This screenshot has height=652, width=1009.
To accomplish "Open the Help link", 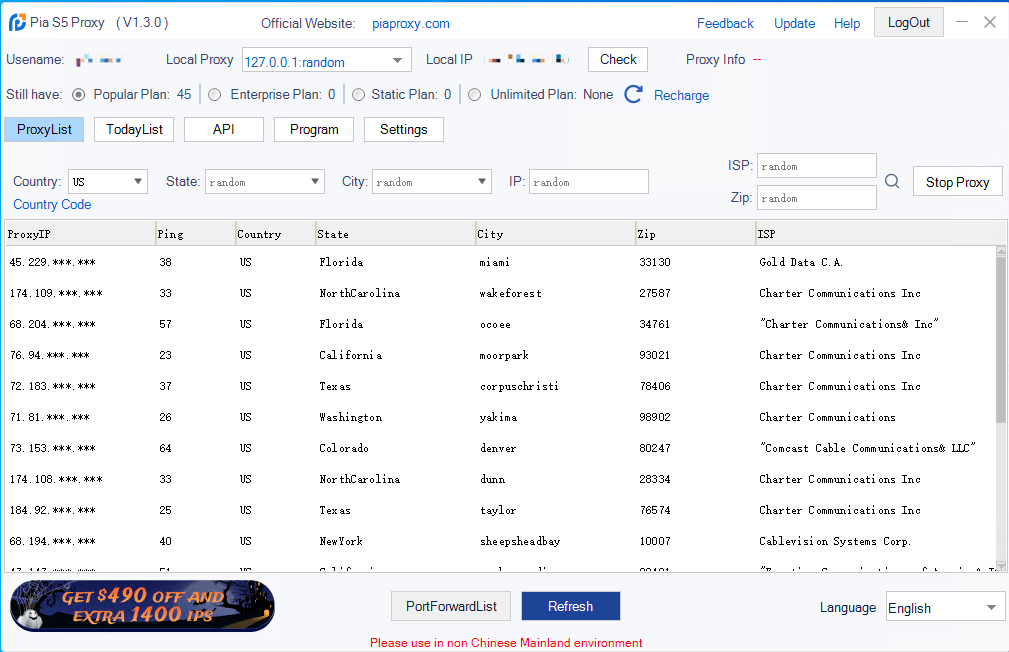I will tap(847, 23).
